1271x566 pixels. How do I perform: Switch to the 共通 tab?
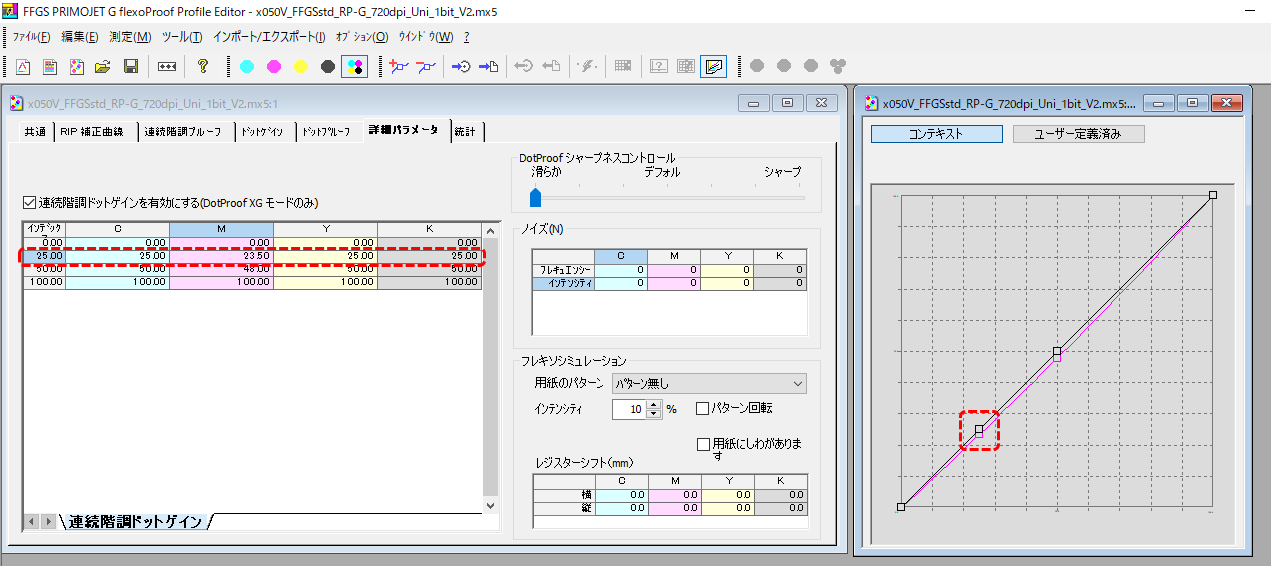pos(35,132)
